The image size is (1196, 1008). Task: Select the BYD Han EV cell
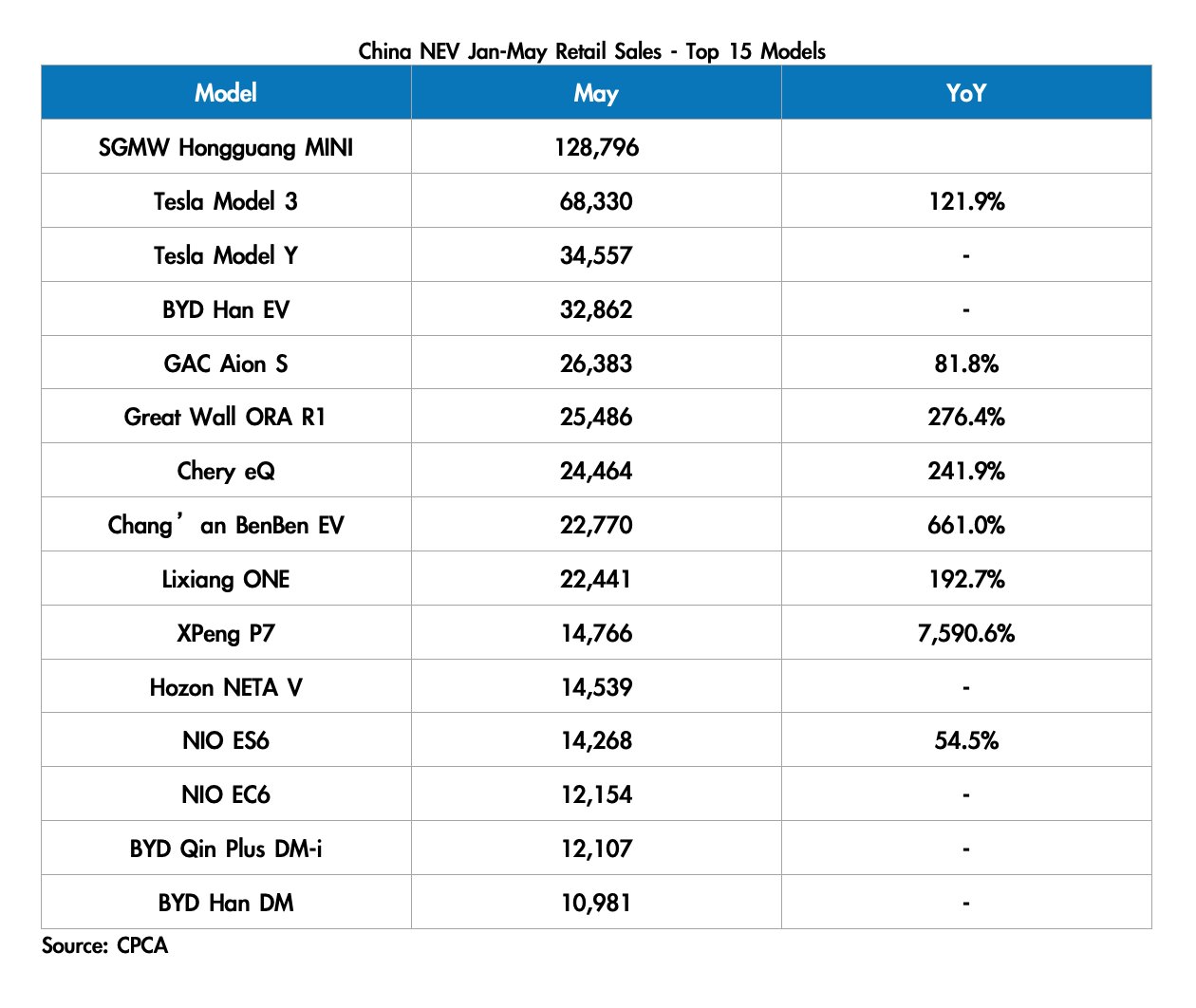pos(226,309)
